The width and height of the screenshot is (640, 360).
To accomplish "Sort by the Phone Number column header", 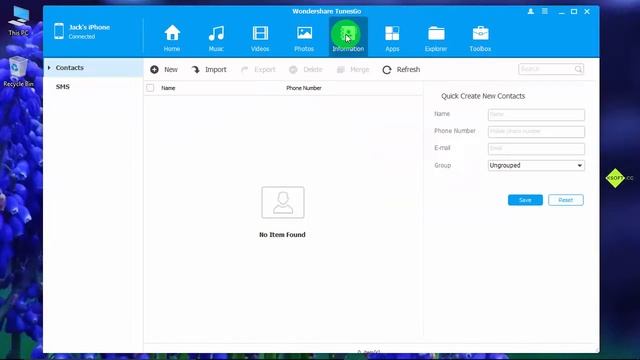I will click(304, 88).
